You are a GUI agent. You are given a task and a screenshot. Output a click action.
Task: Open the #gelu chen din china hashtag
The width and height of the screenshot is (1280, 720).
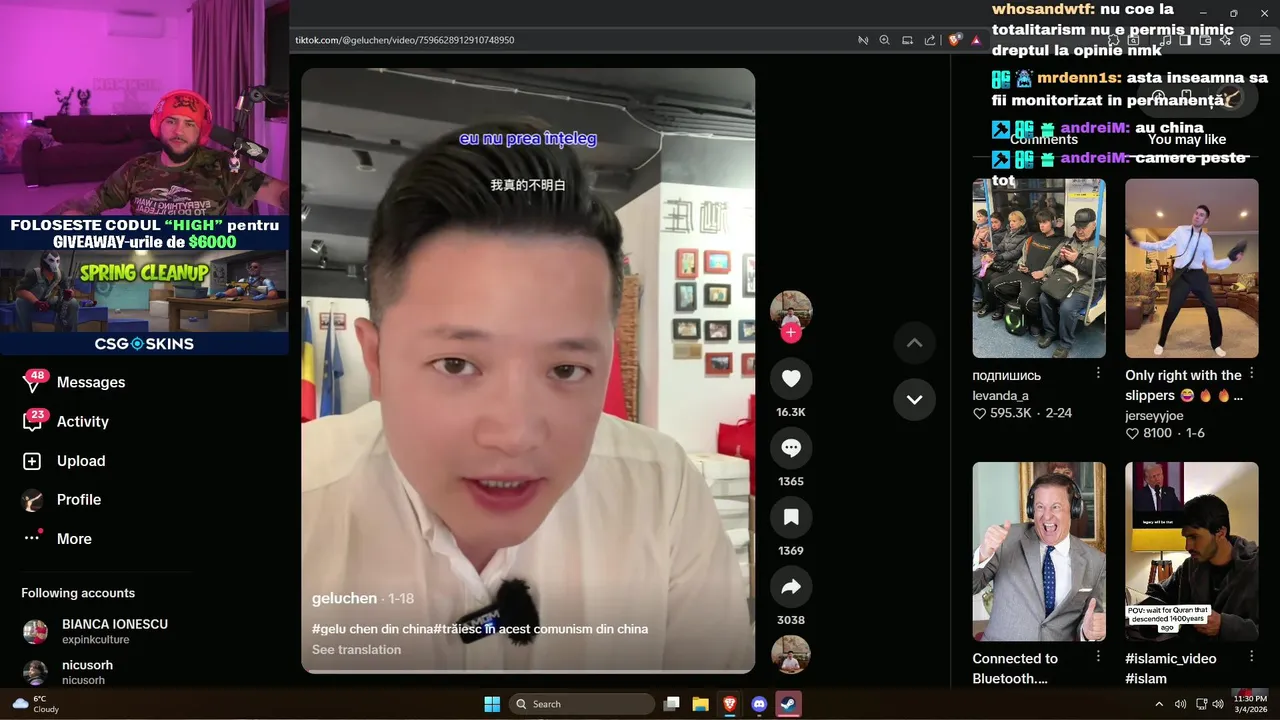[x=373, y=629]
